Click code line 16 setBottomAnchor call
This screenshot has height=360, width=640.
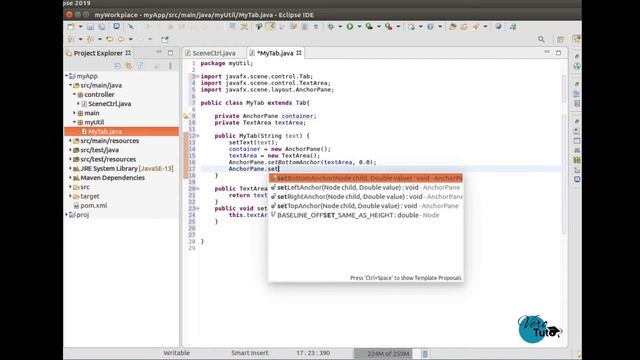click(x=302, y=162)
